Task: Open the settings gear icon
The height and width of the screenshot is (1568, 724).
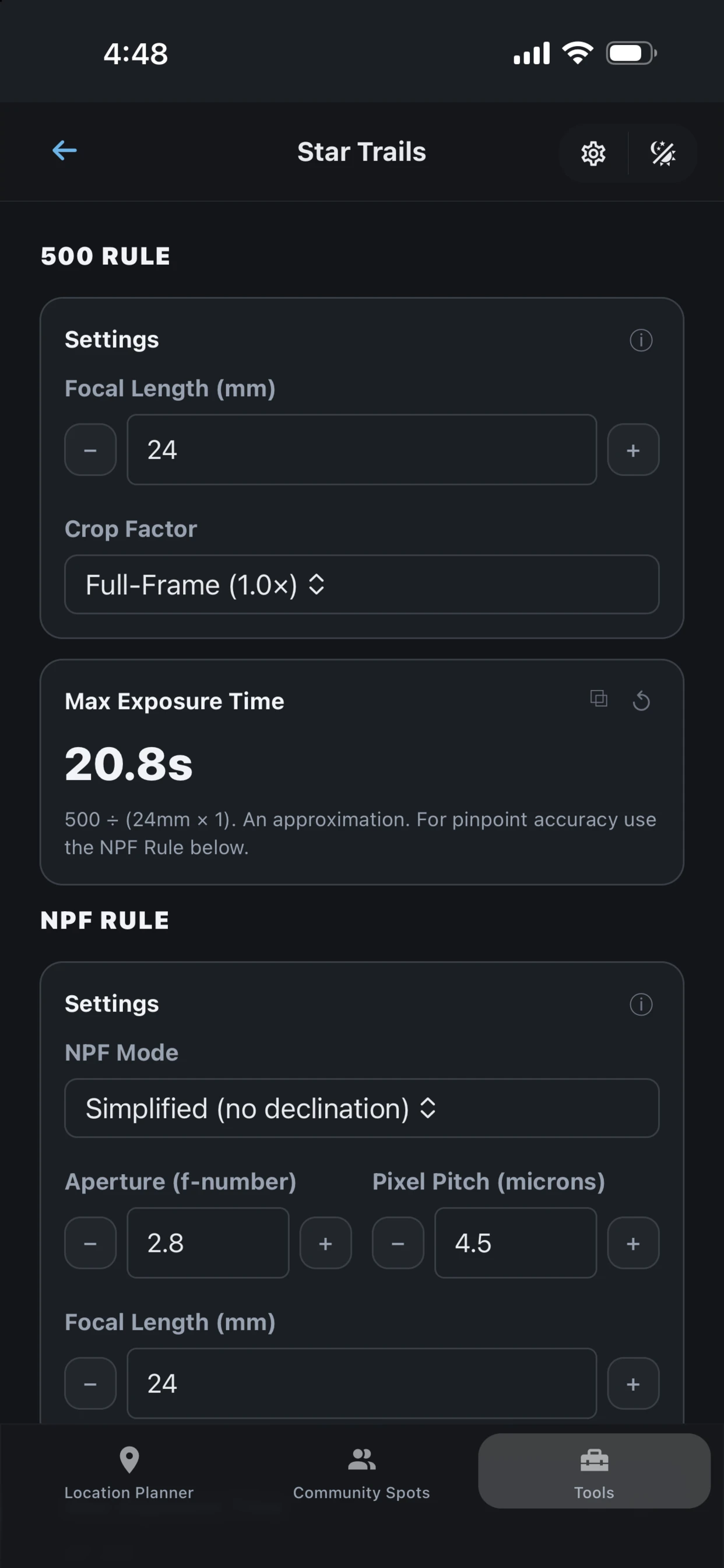Action: tap(593, 153)
